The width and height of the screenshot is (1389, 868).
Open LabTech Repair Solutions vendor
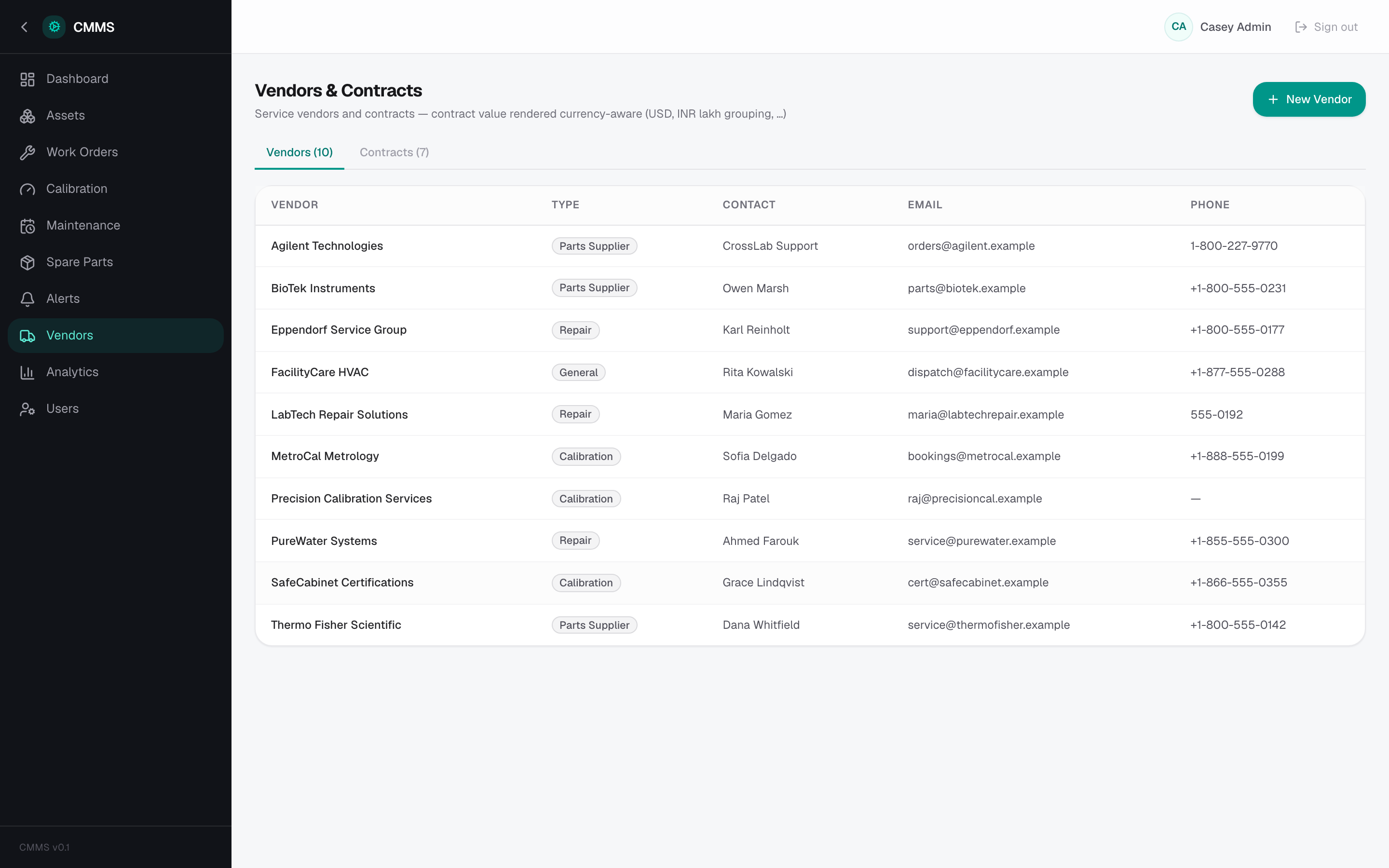(339, 415)
